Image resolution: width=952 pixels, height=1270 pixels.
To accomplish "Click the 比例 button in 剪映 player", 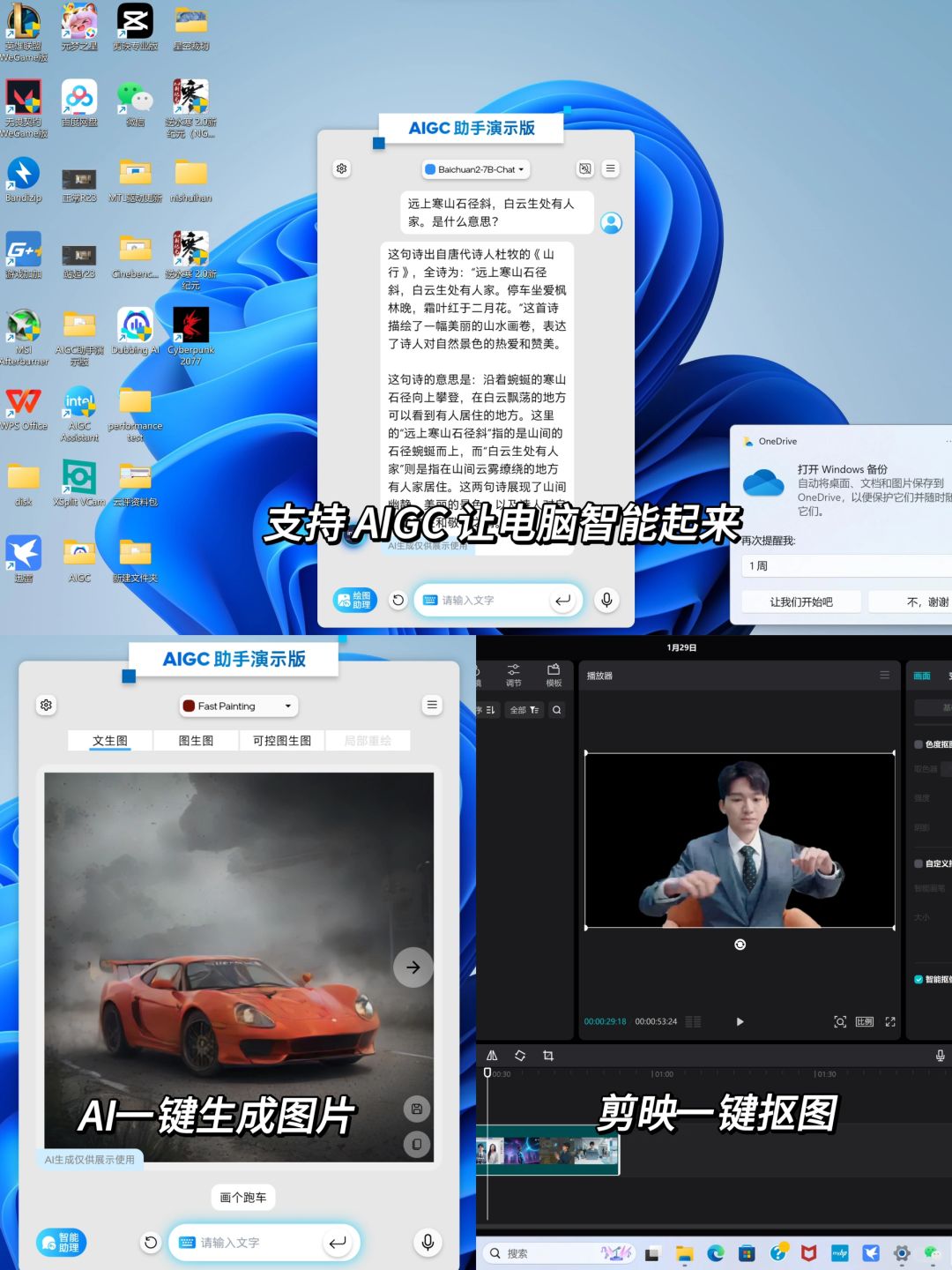I will 865,1021.
